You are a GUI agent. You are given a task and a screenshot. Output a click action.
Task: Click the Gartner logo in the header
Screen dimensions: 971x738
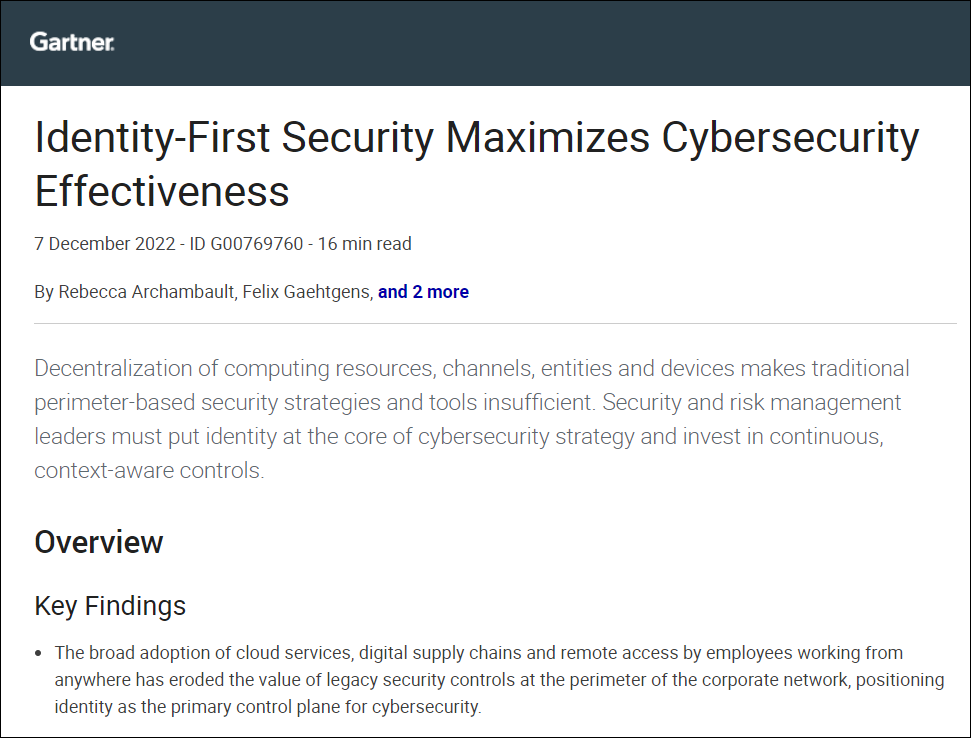click(x=72, y=42)
